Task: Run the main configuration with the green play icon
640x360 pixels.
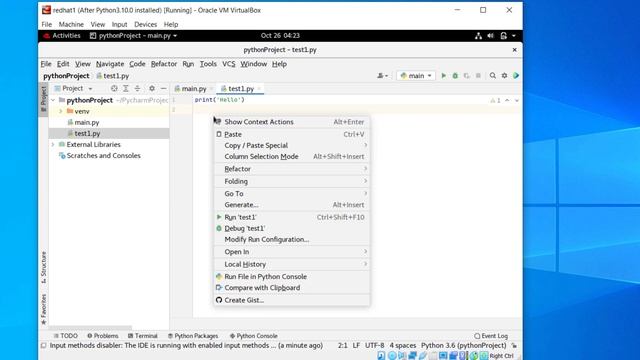Action: (444, 76)
